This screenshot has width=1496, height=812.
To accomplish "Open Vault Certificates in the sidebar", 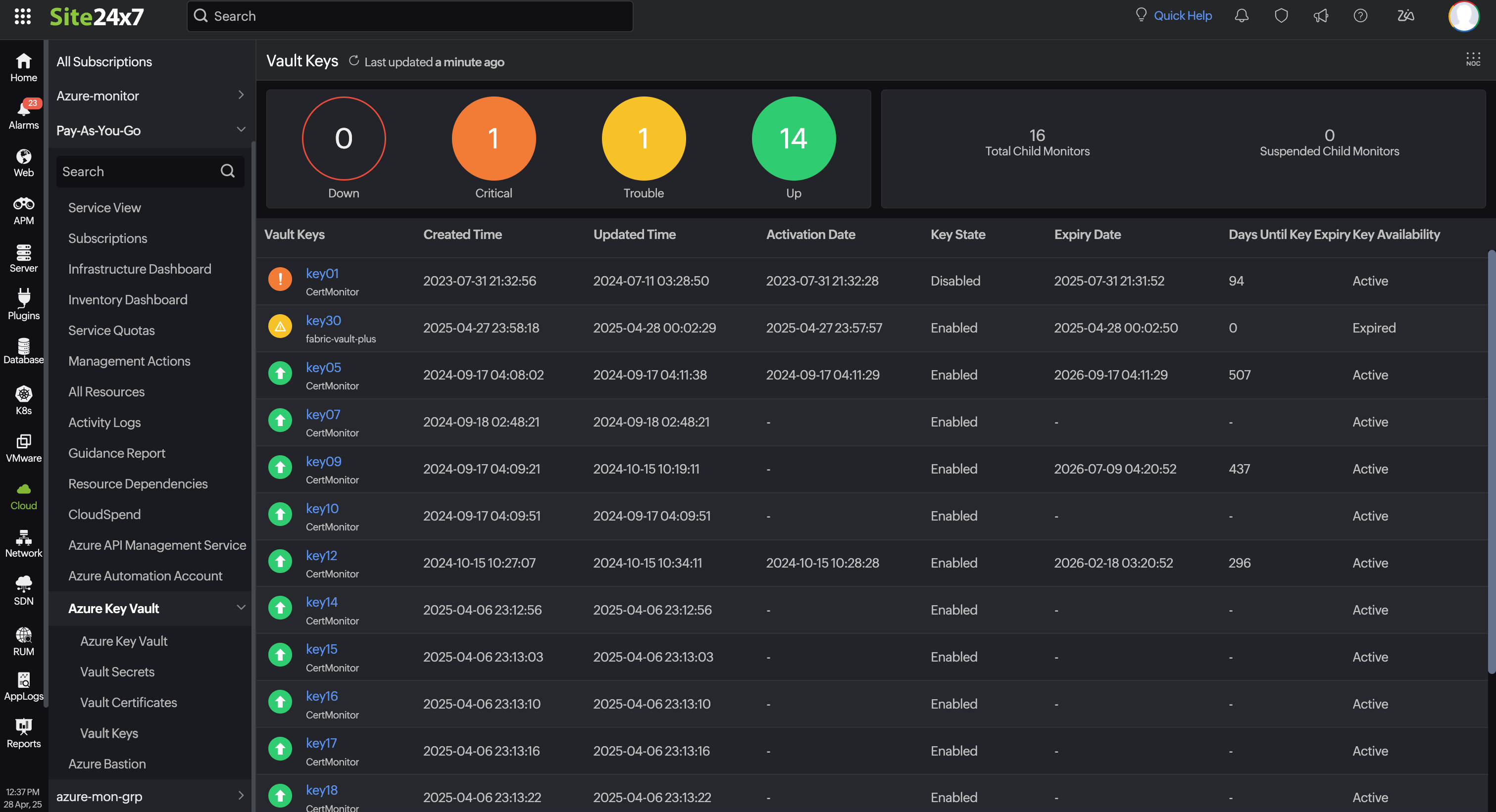I will pos(128,702).
